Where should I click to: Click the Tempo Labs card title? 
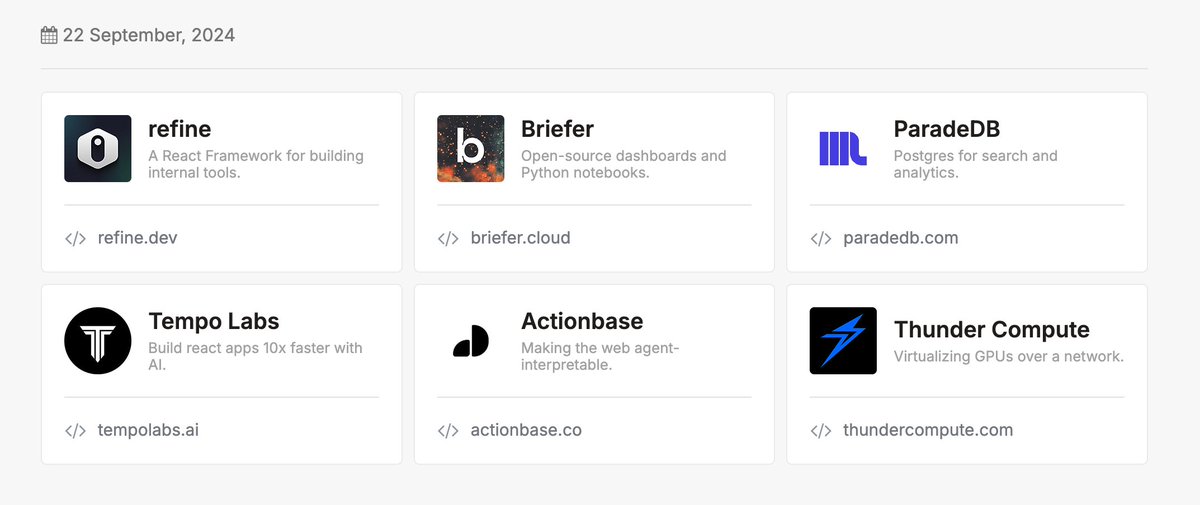coord(214,321)
